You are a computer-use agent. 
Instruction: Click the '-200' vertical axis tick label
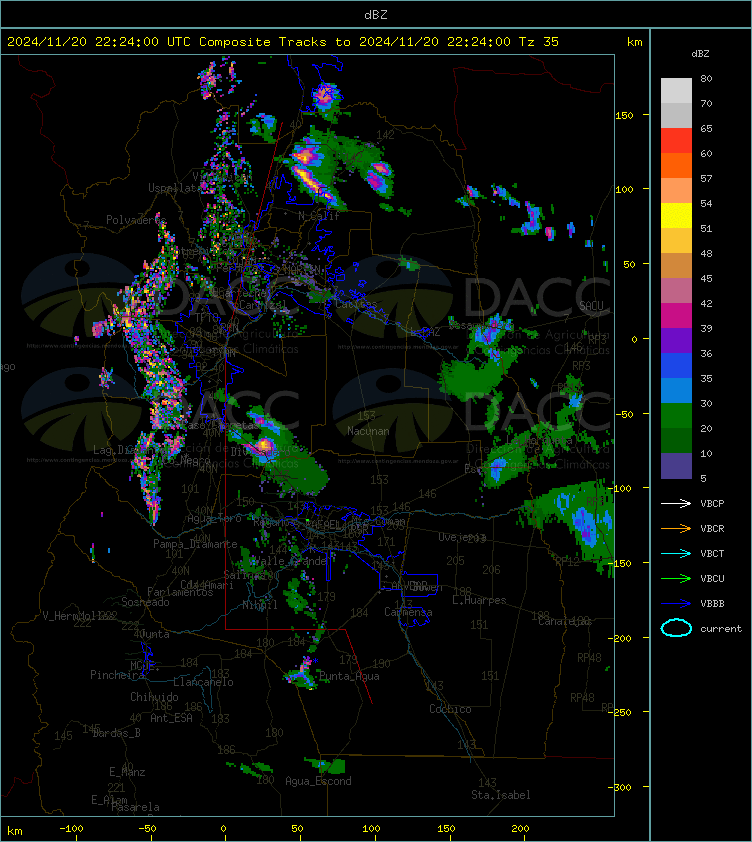620,638
